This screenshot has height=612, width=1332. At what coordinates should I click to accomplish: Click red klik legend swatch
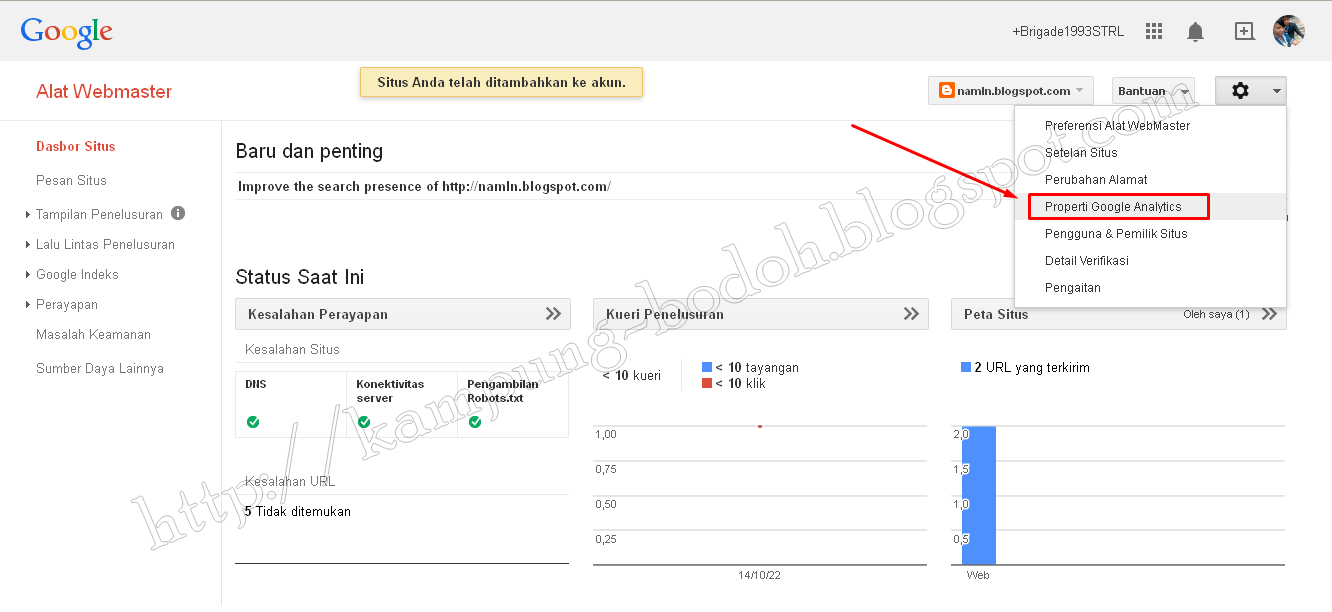pyautogui.click(x=707, y=383)
